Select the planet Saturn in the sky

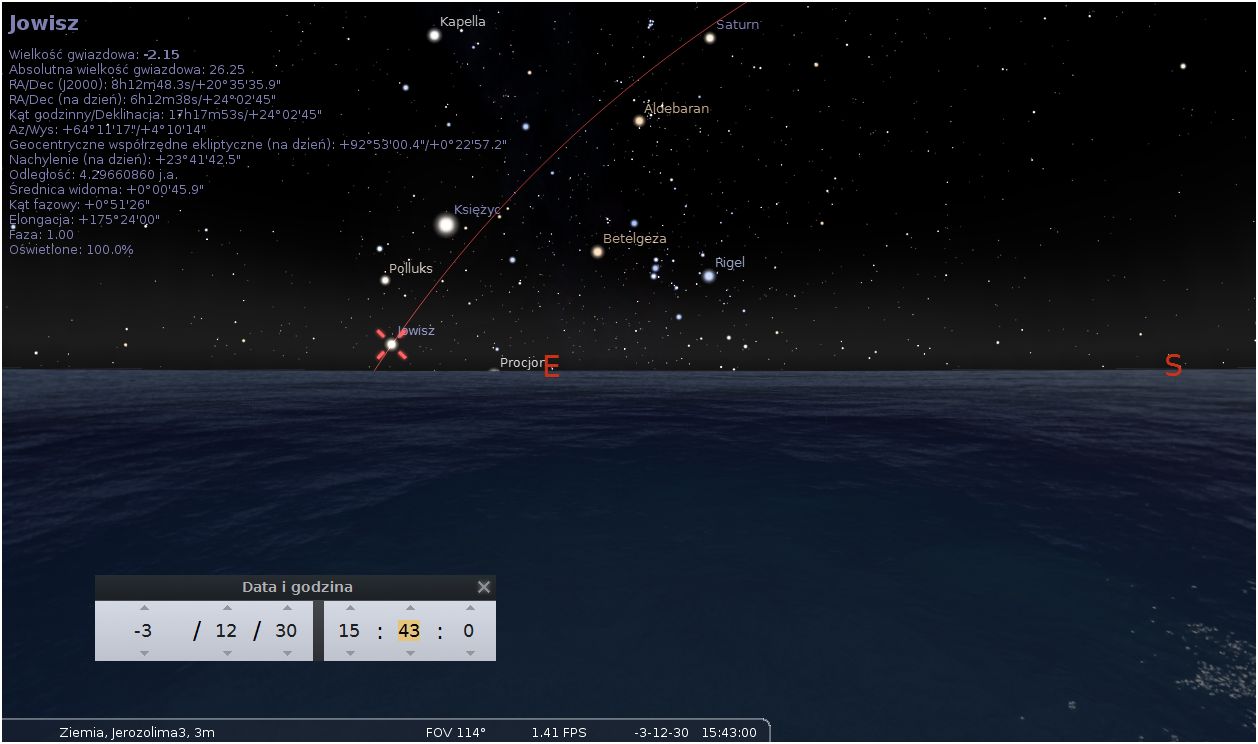pyautogui.click(x=710, y=38)
